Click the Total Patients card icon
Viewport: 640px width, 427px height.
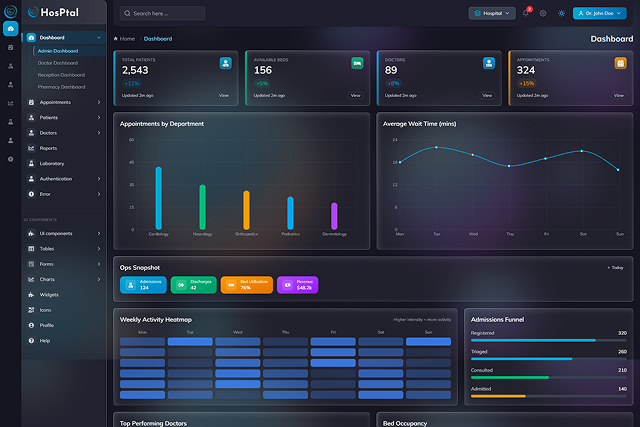click(x=225, y=63)
